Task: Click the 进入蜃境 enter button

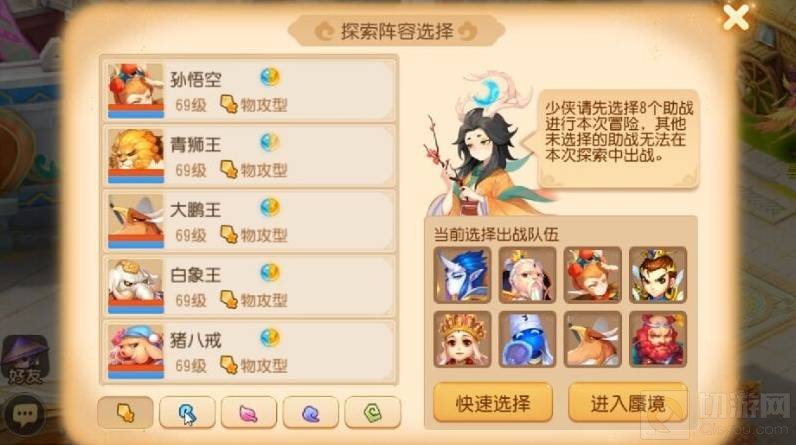Action: click(628, 403)
